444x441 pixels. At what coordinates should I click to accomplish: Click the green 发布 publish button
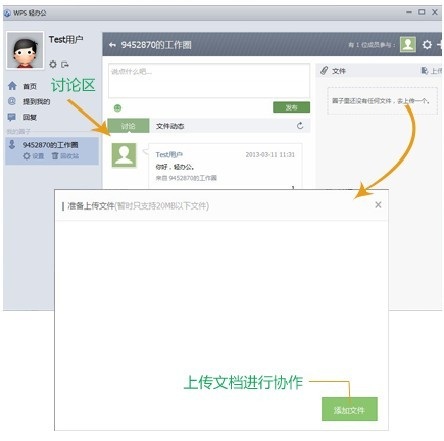(291, 107)
